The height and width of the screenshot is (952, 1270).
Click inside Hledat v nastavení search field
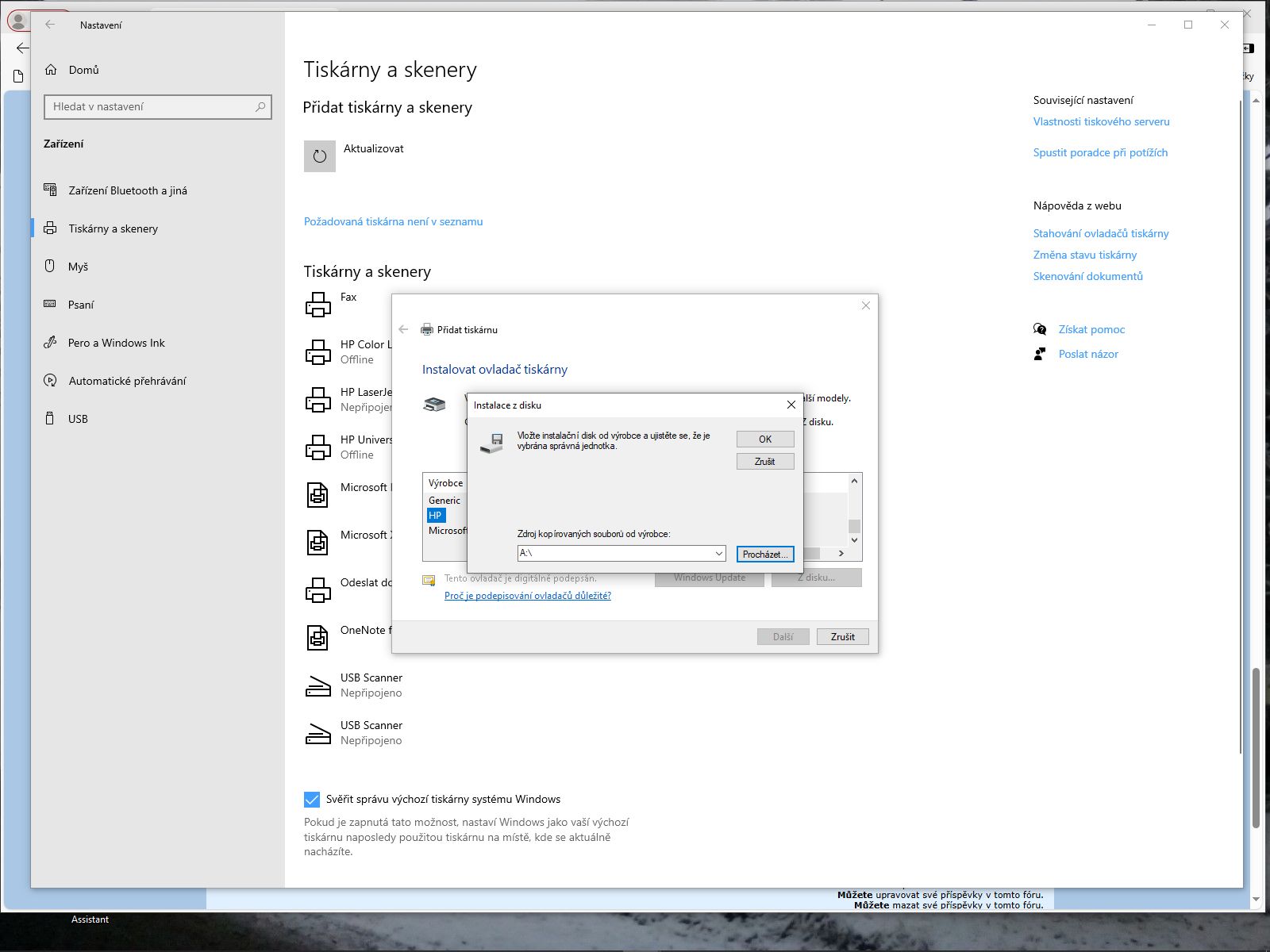pyautogui.click(x=151, y=106)
